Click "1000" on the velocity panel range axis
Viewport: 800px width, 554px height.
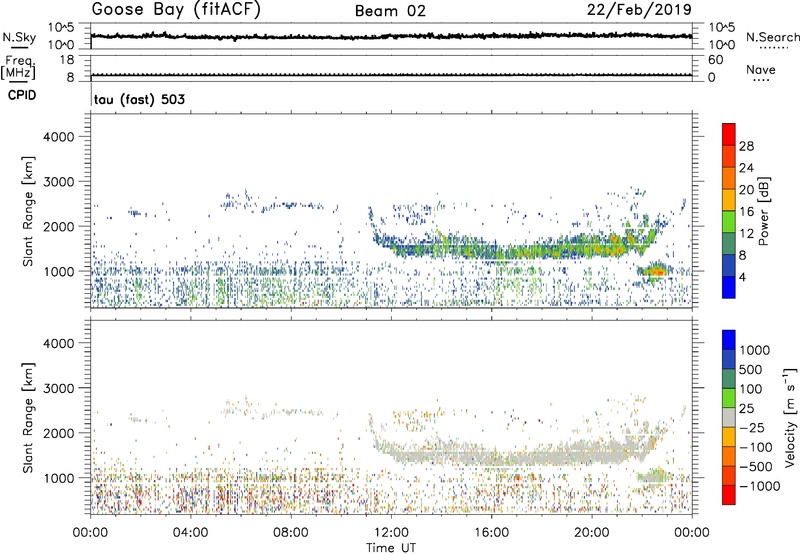[x=59, y=477]
